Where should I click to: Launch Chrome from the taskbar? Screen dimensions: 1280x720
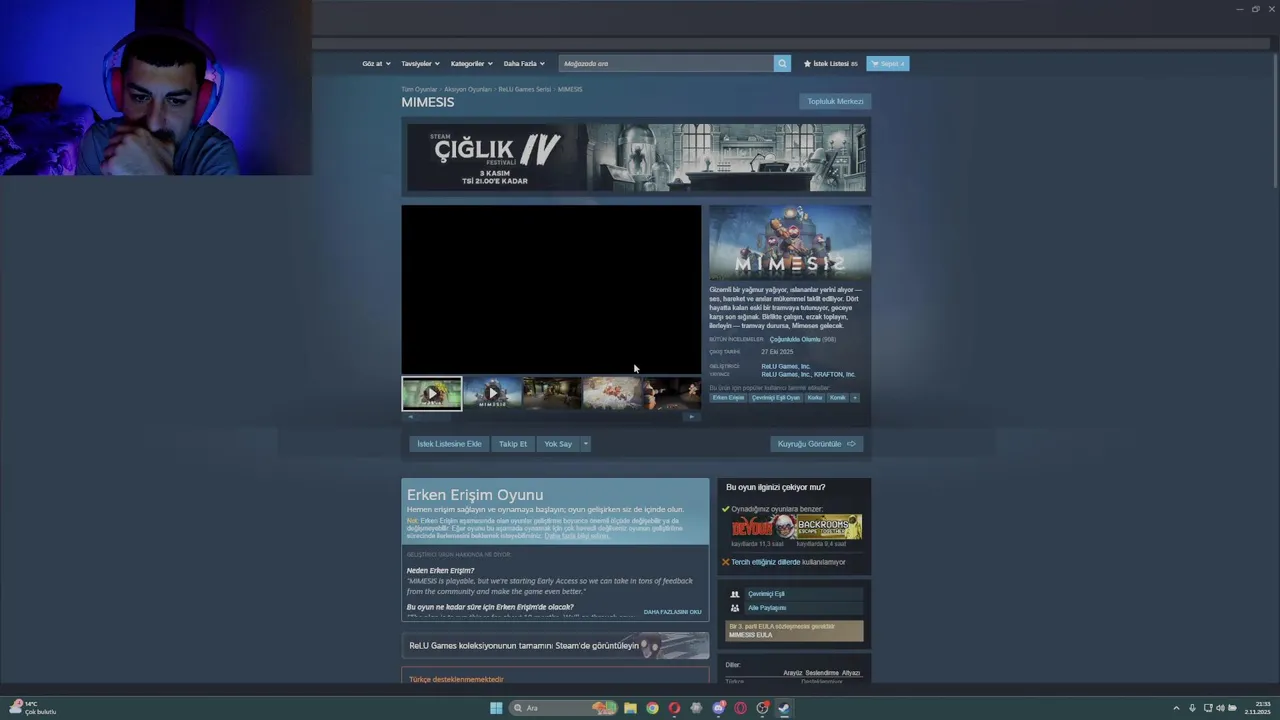click(x=652, y=708)
